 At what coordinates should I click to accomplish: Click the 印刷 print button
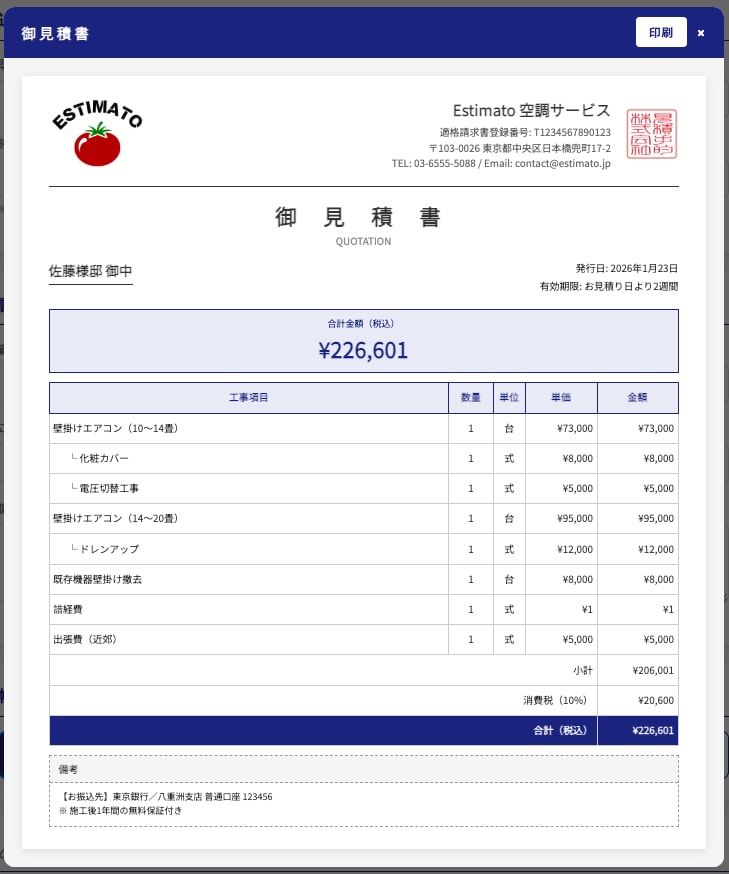click(x=661, y=32)
